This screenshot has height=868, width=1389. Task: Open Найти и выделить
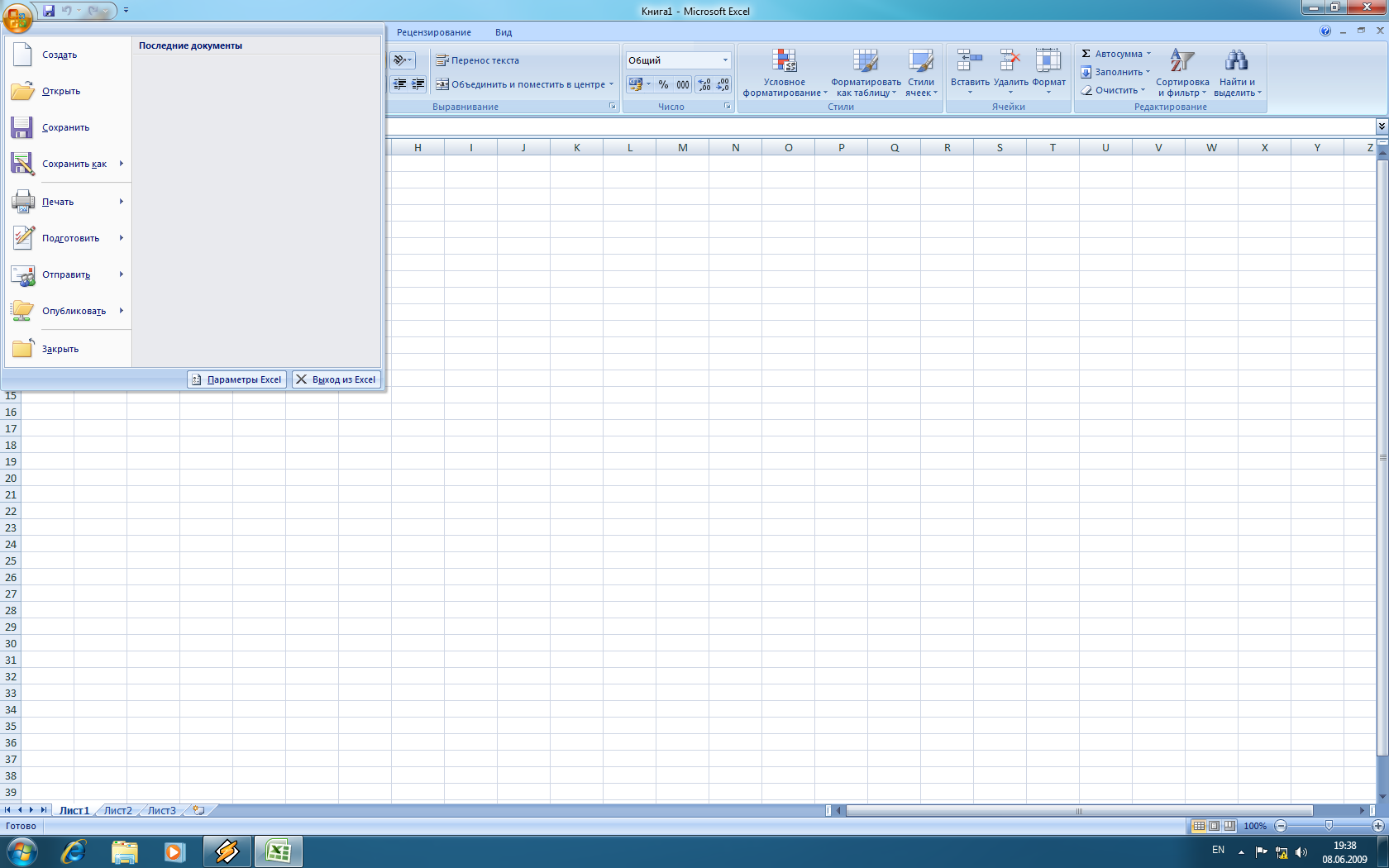pos(1237,73)
